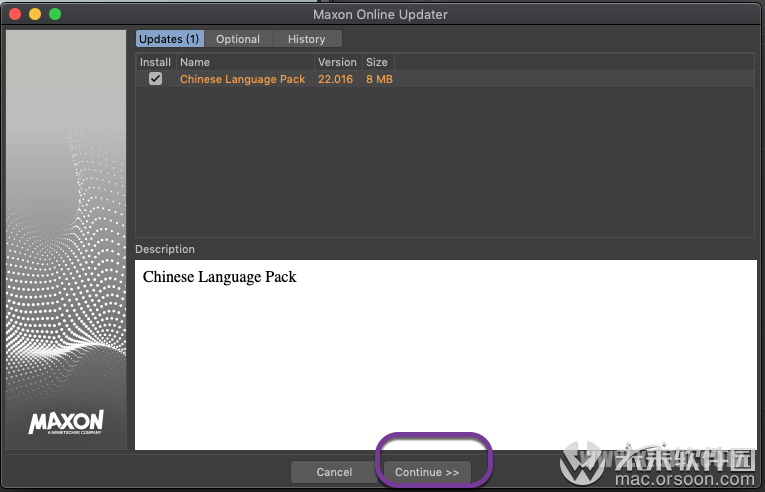Viewport: 765px width, 492px height.
Task: Click the Maxon logo in sidebar
Action: 66,422
